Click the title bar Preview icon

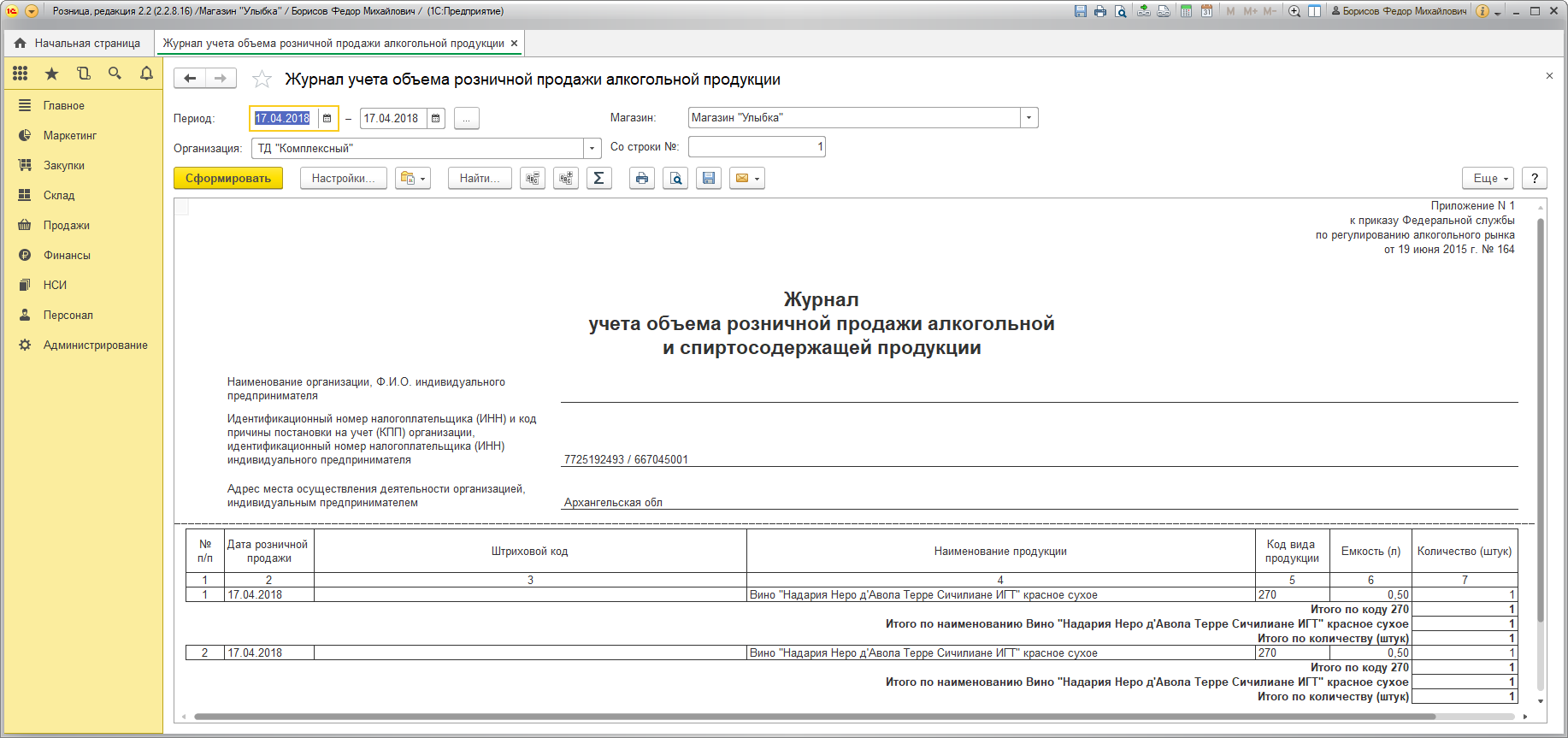tap(1120, 11)
